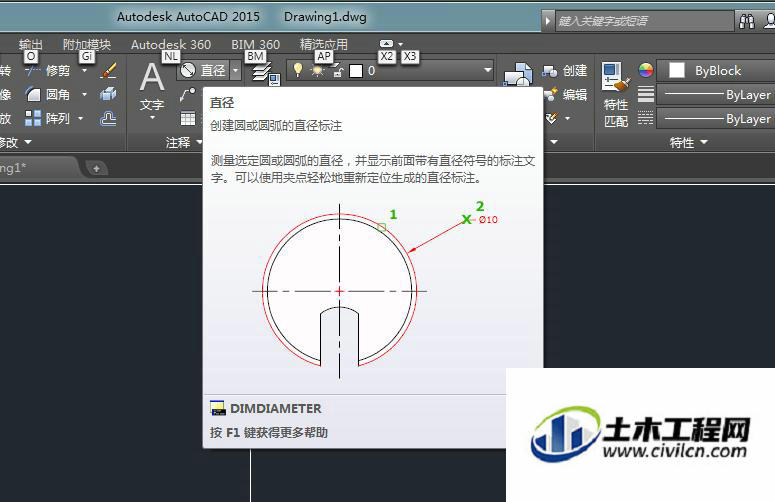Open Layer Properties manager icon
The image size is (775, 502).
(x=267, y=74)
